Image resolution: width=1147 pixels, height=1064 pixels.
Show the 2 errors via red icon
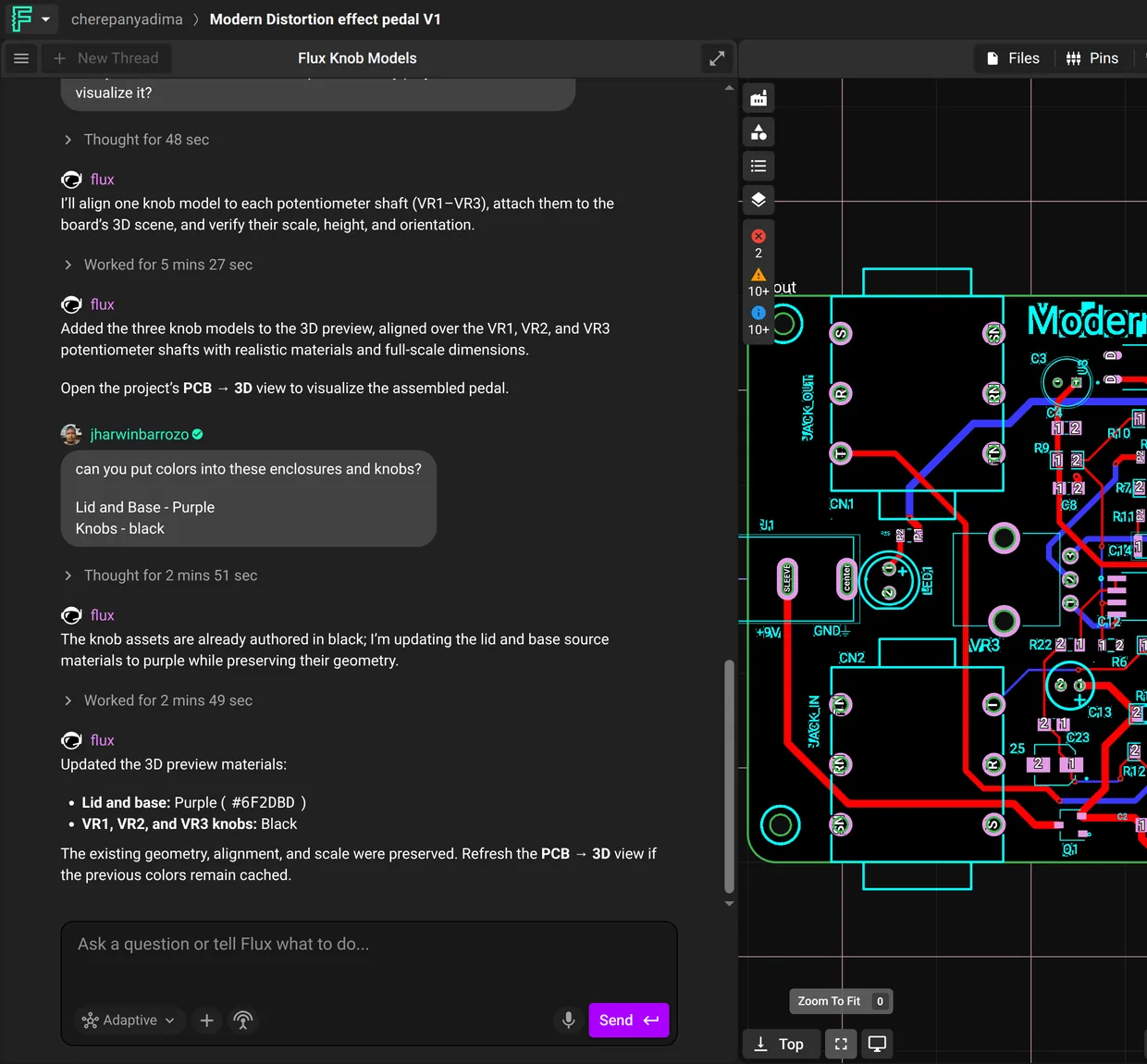[758, 237]
